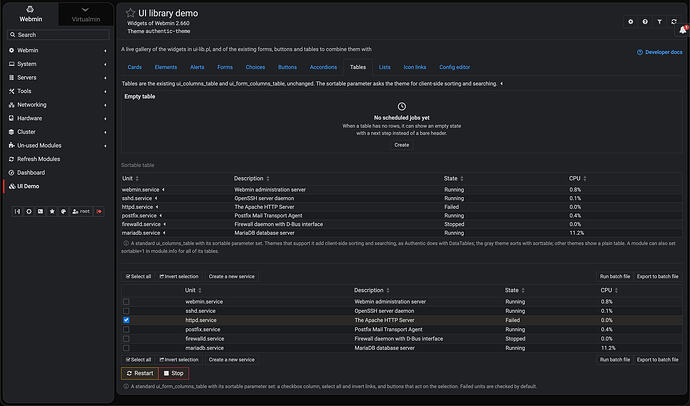Open favorites star in sidebar footer
Screen dimensions: 690x406
pos(52,212)
